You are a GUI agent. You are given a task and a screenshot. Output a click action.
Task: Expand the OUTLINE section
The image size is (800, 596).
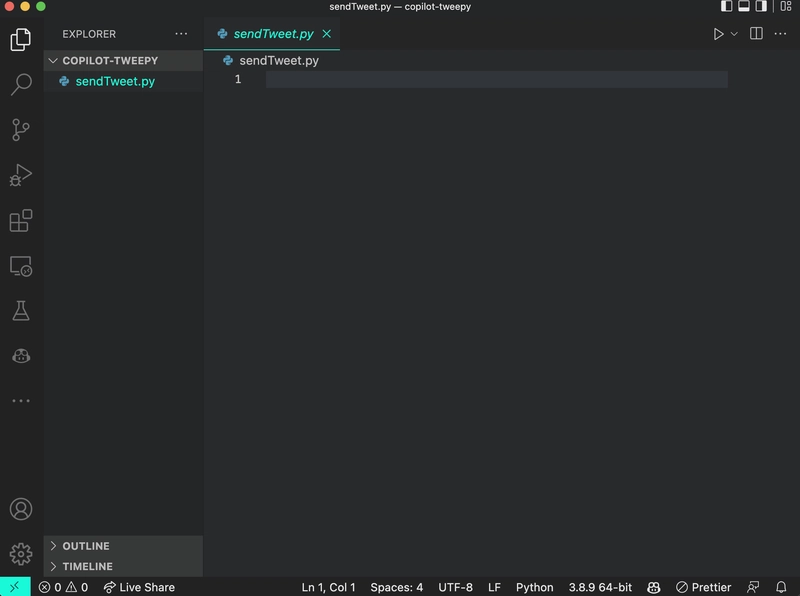86,546
